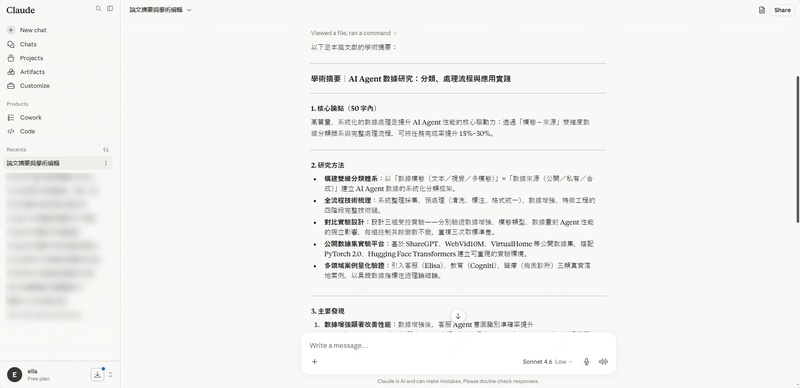Jump to the bottom with the down arrow

tap(458, 316)
